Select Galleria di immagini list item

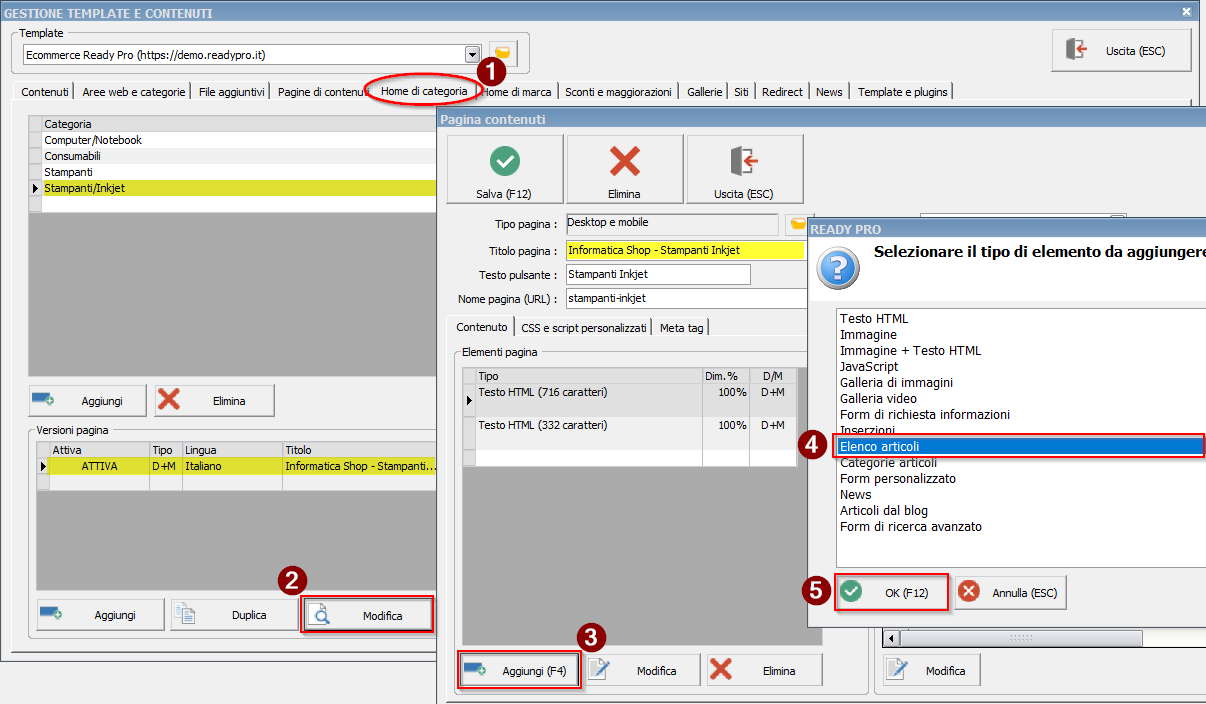[x=896, y=382]
